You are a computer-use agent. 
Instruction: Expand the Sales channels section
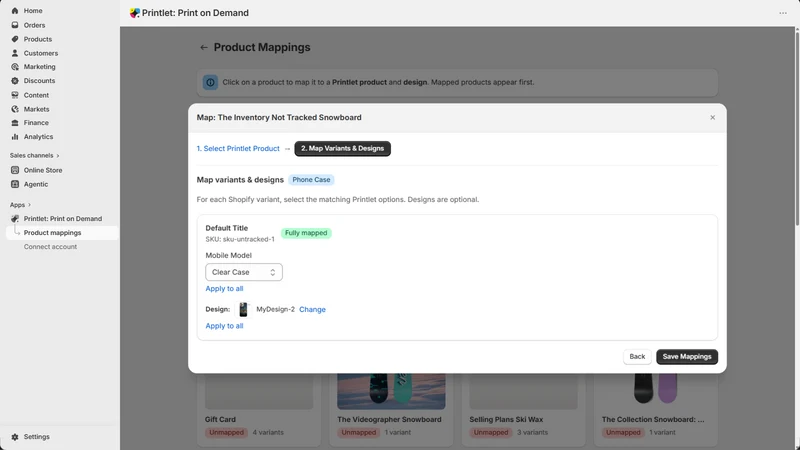(34, 155)
